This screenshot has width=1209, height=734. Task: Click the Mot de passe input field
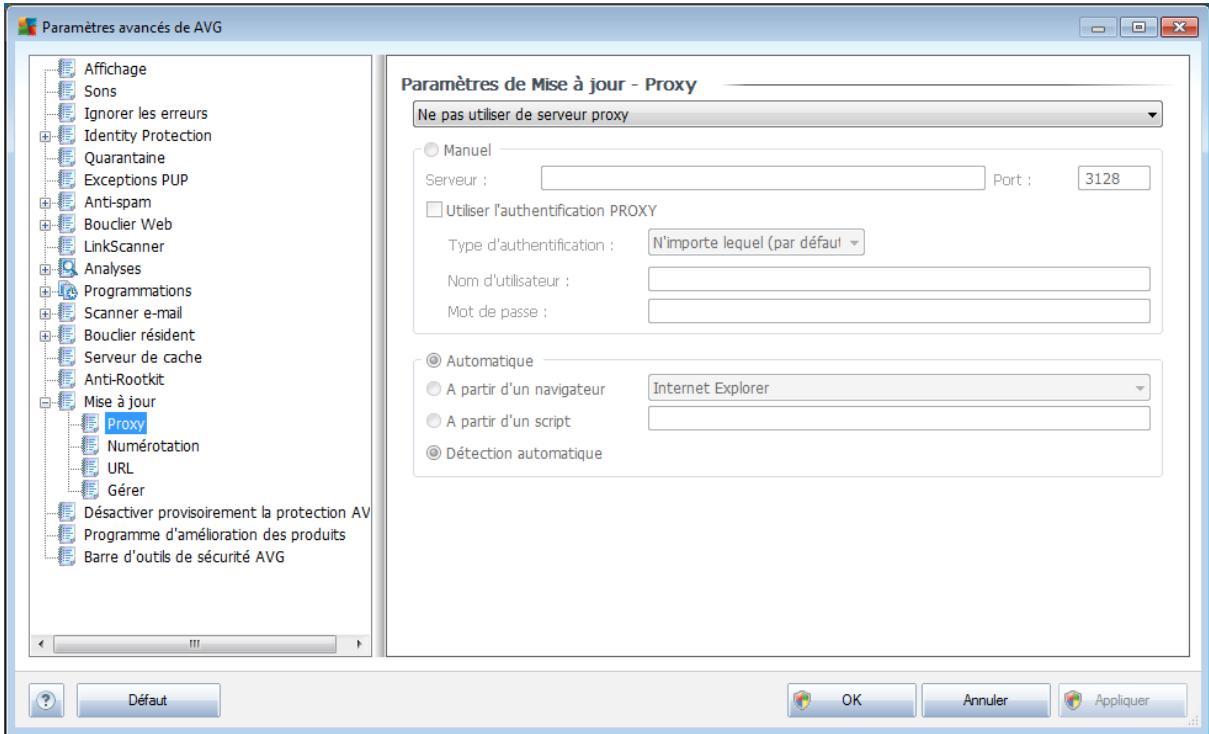pyautogui.click(x=899, y=312)
